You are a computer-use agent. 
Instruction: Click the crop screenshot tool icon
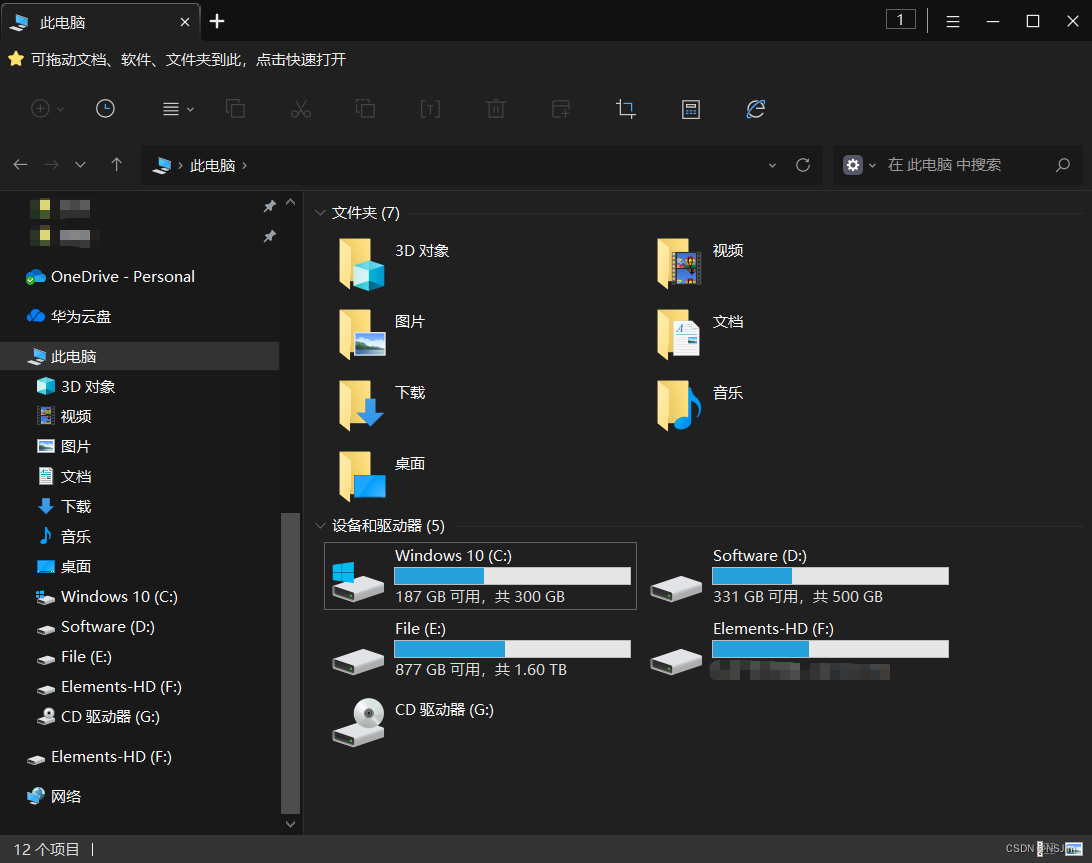(626, 109)
